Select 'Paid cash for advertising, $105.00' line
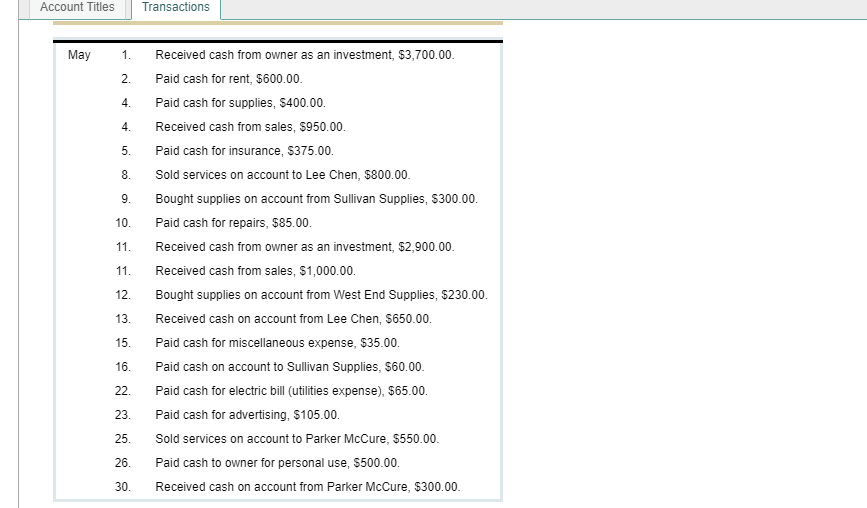This screenshot has height=508, width=867. [248, 415]
